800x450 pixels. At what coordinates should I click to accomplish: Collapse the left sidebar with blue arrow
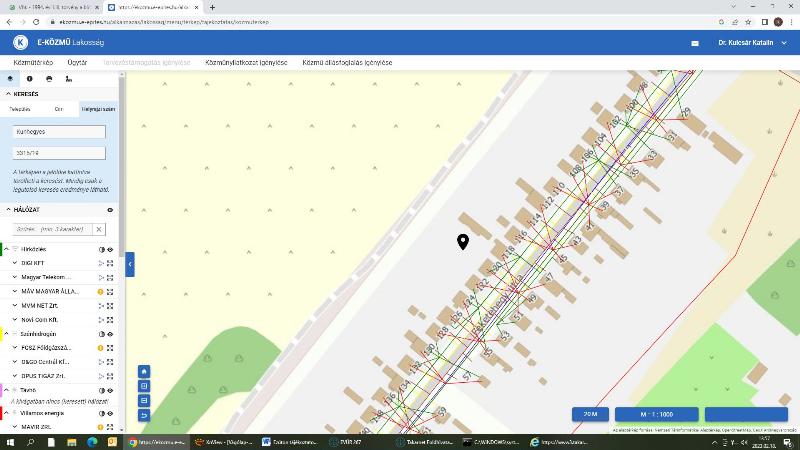point(130,264)
